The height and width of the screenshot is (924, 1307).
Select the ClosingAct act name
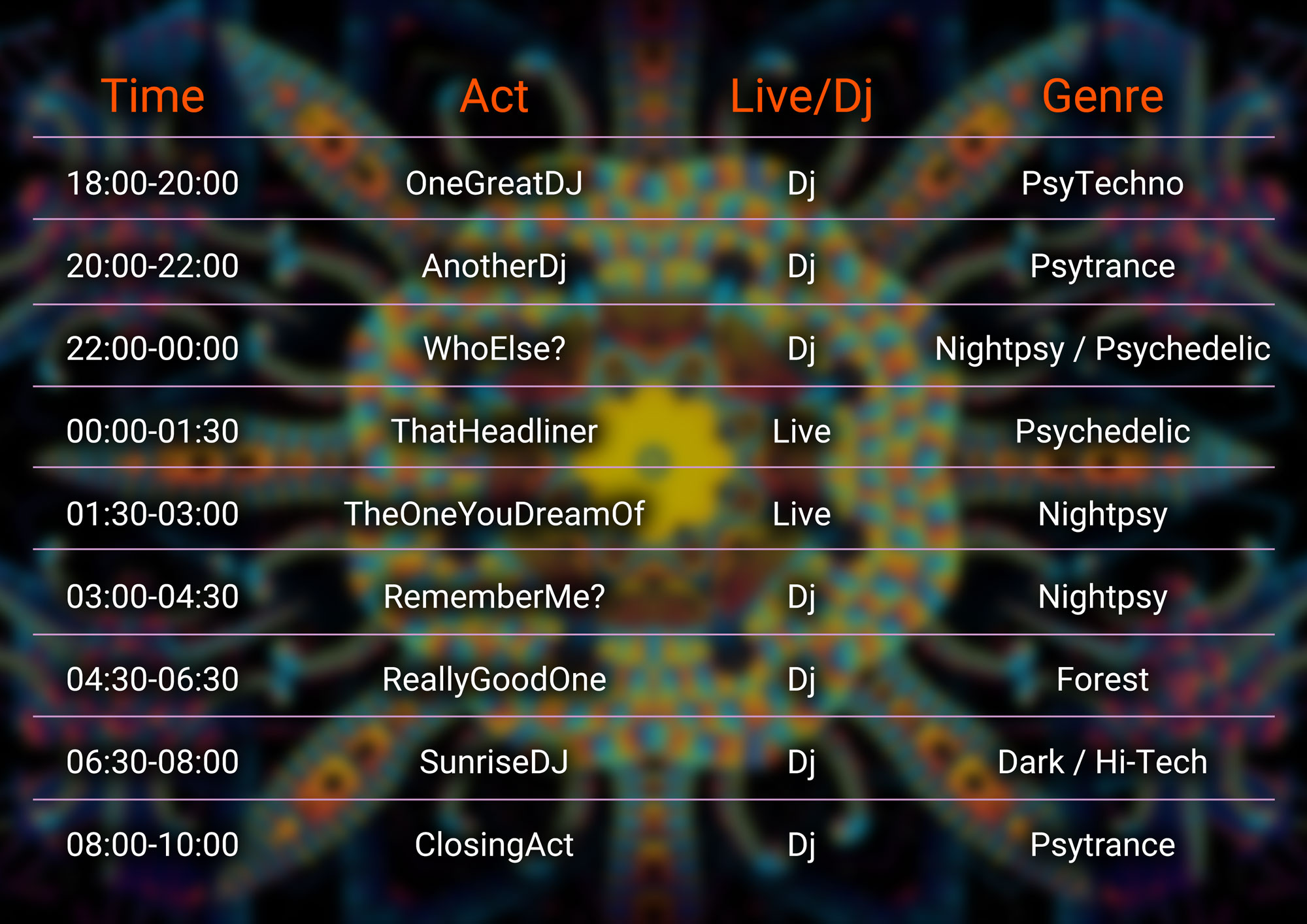tap(494, 845)
